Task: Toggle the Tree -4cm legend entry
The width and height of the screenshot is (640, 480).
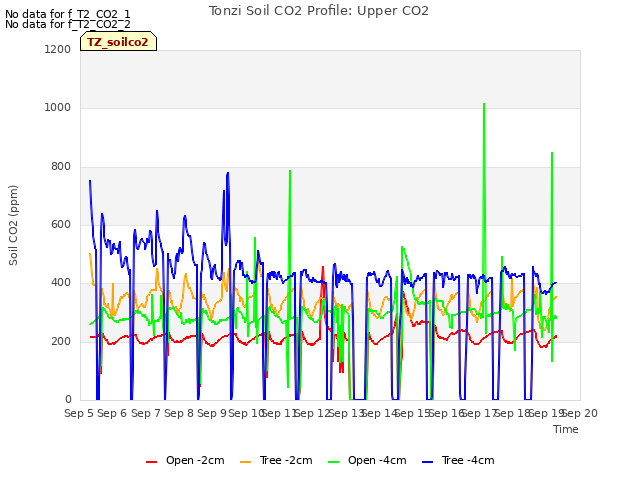Action: coord(458,460)
